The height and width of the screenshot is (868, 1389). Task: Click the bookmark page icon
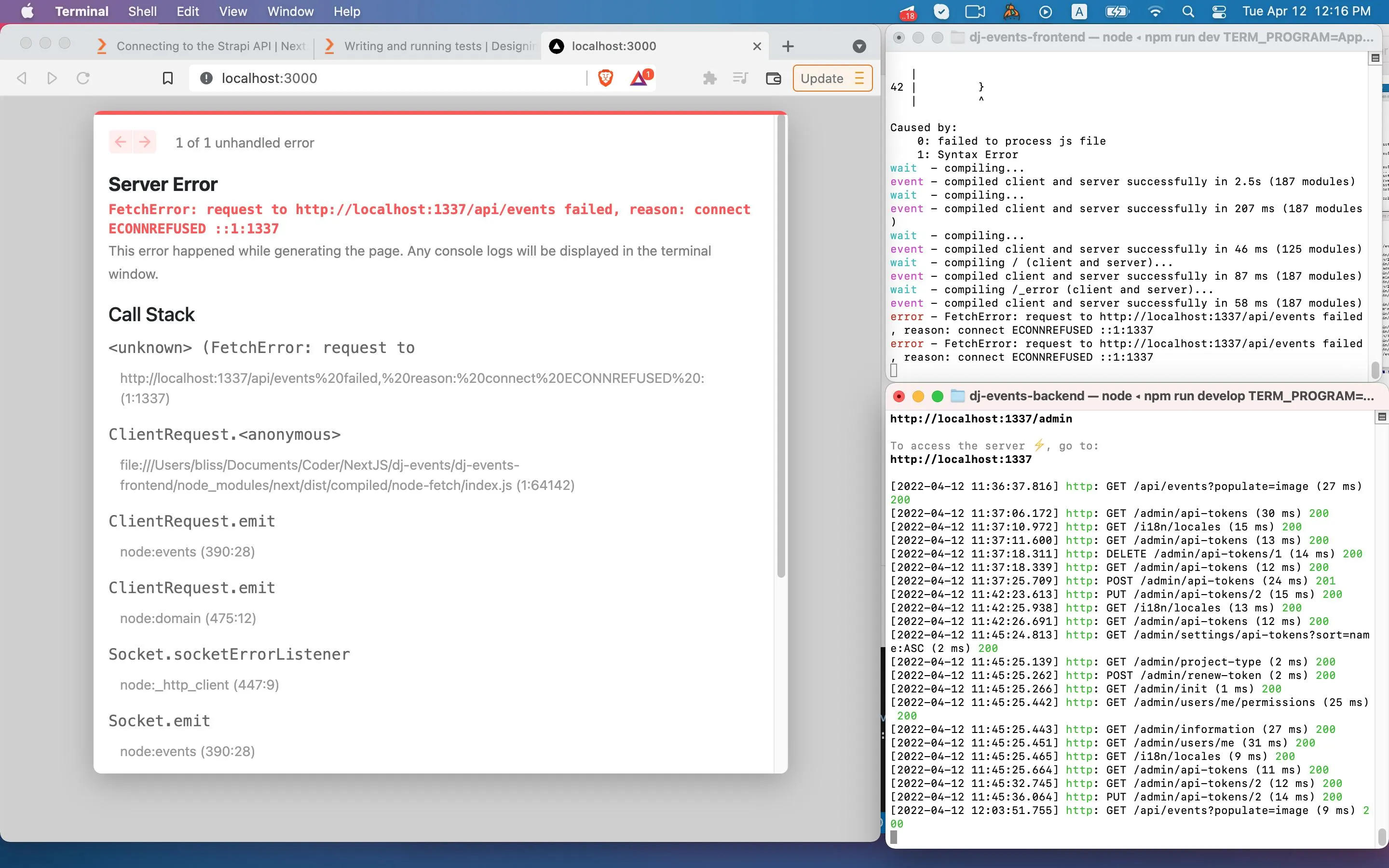click(x=168, y=78)
